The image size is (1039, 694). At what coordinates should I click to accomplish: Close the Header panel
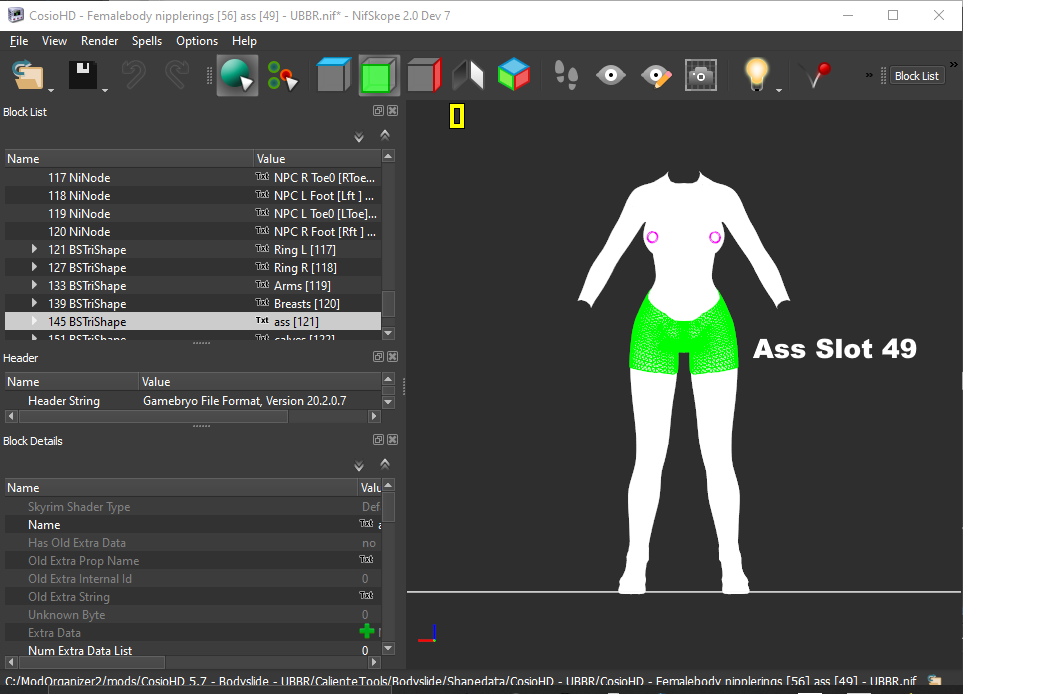[392, 357]
